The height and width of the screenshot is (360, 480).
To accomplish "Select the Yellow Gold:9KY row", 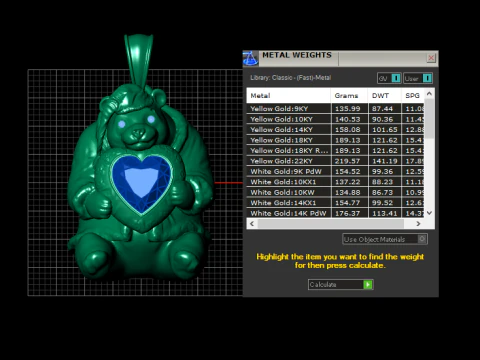I will (x=335, y=109).
